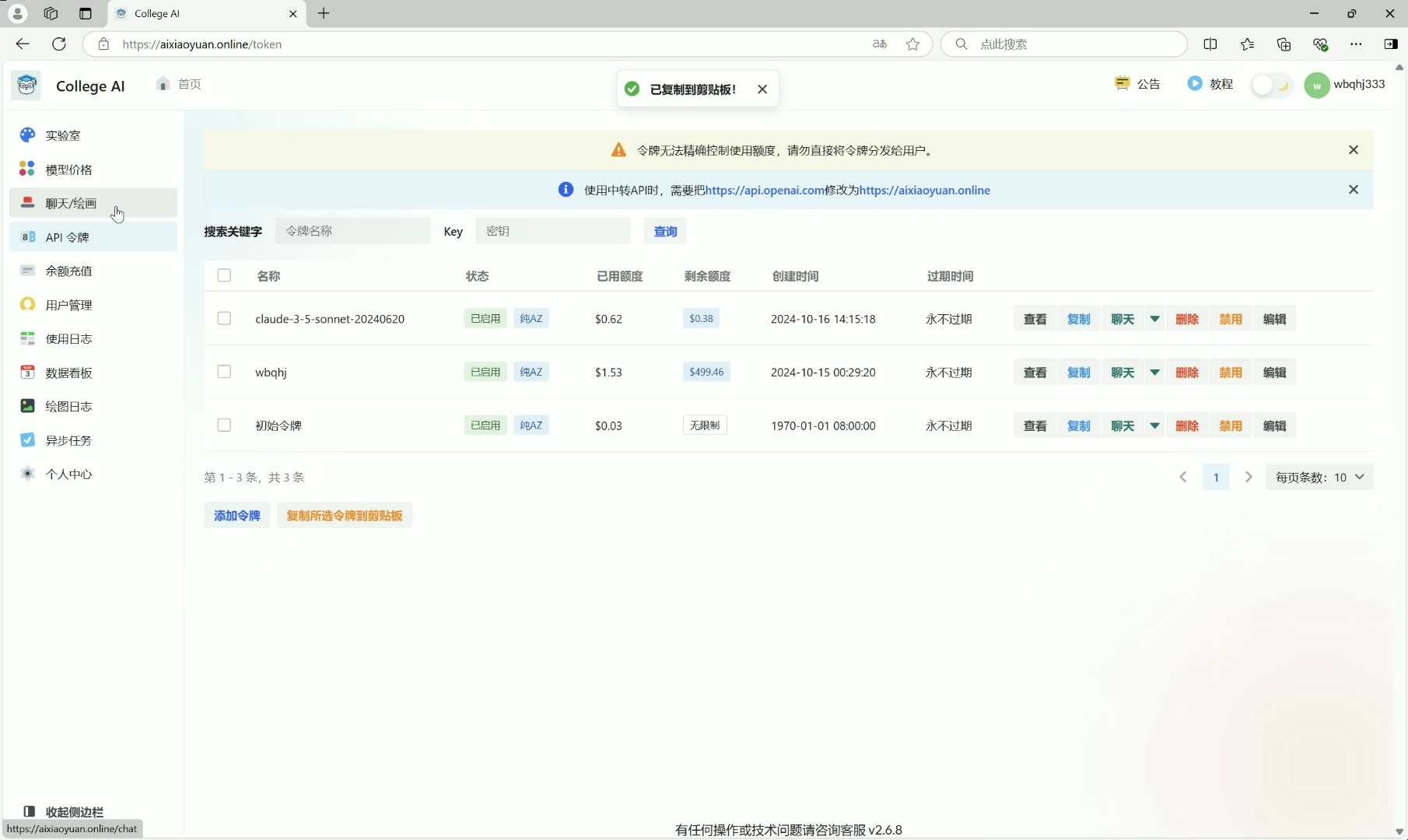This screenshot has height=840, width=1408.
Task: Open the https://aixiaoyuan.online link
Action: pos(924,190)
